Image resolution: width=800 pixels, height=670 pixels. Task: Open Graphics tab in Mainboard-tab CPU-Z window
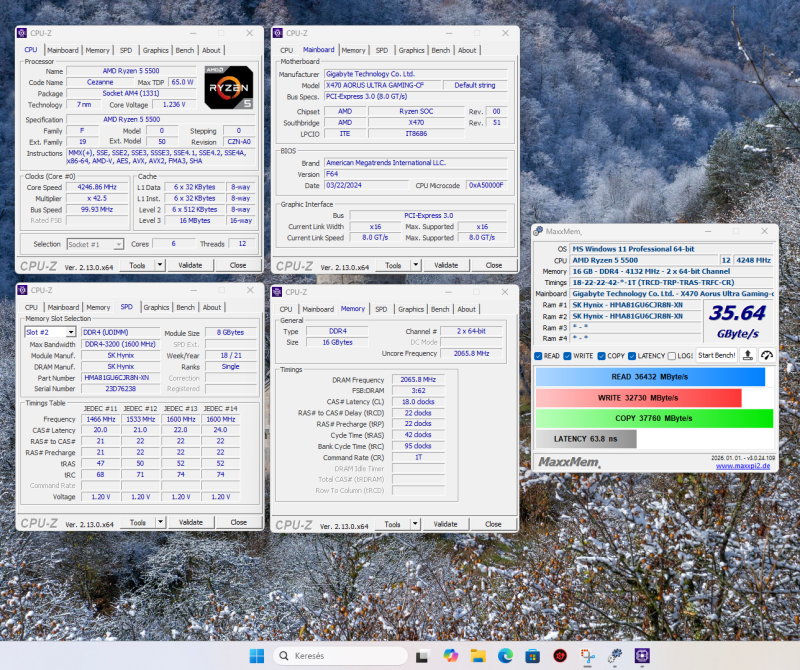coord(411,50)
